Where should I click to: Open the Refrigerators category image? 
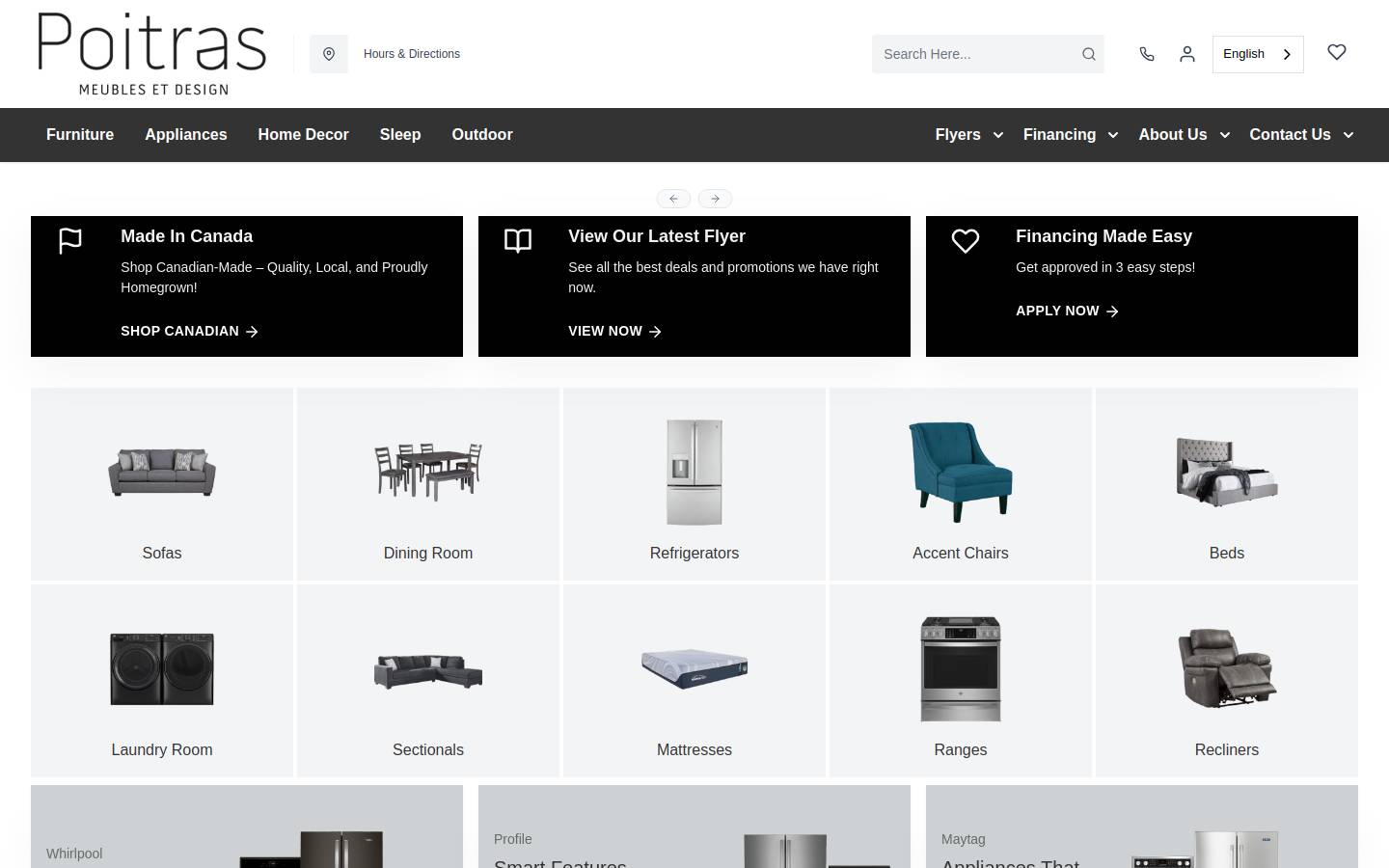click(694, 473)
